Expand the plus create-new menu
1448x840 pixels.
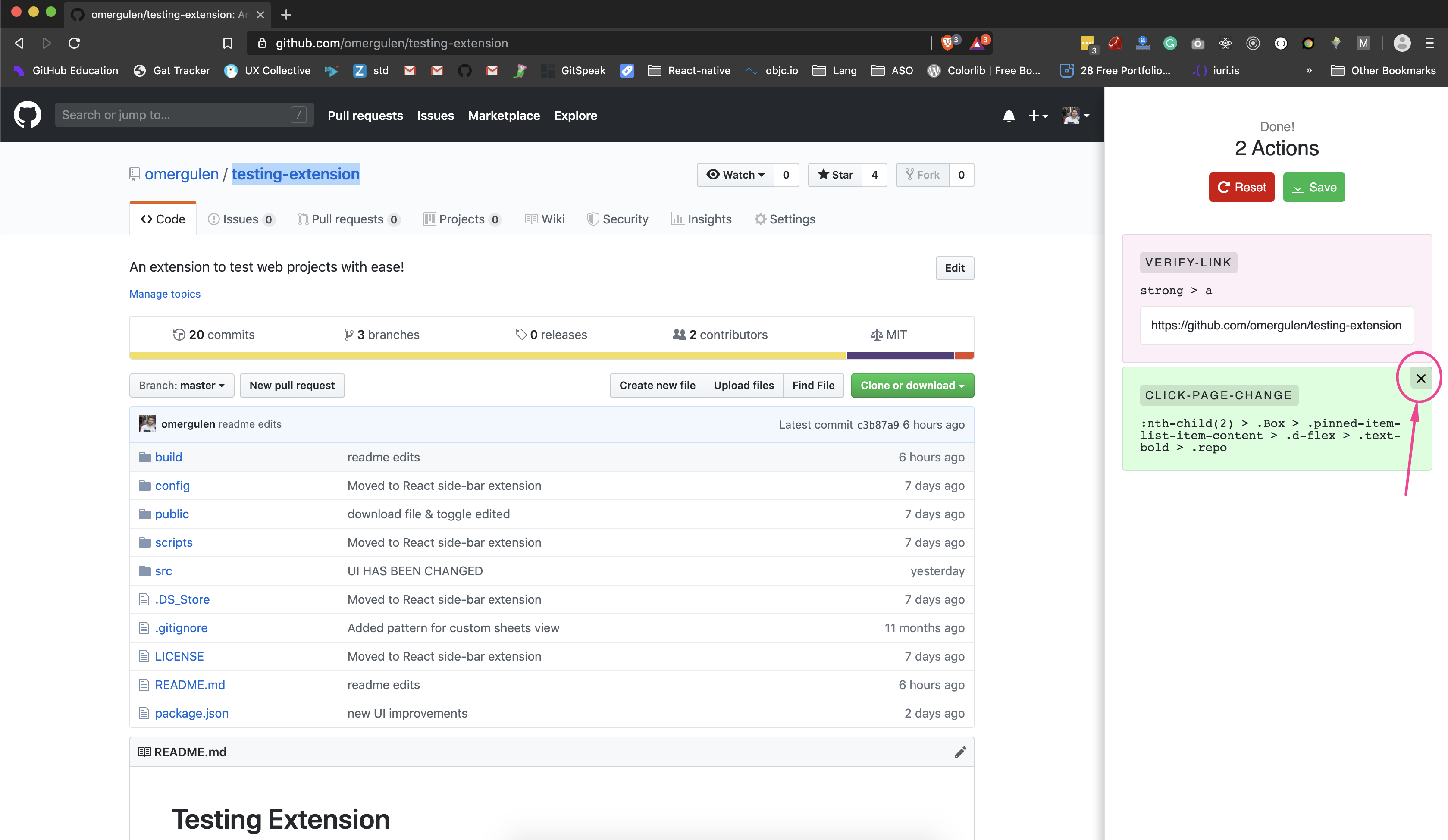(x=1038, y=116)
